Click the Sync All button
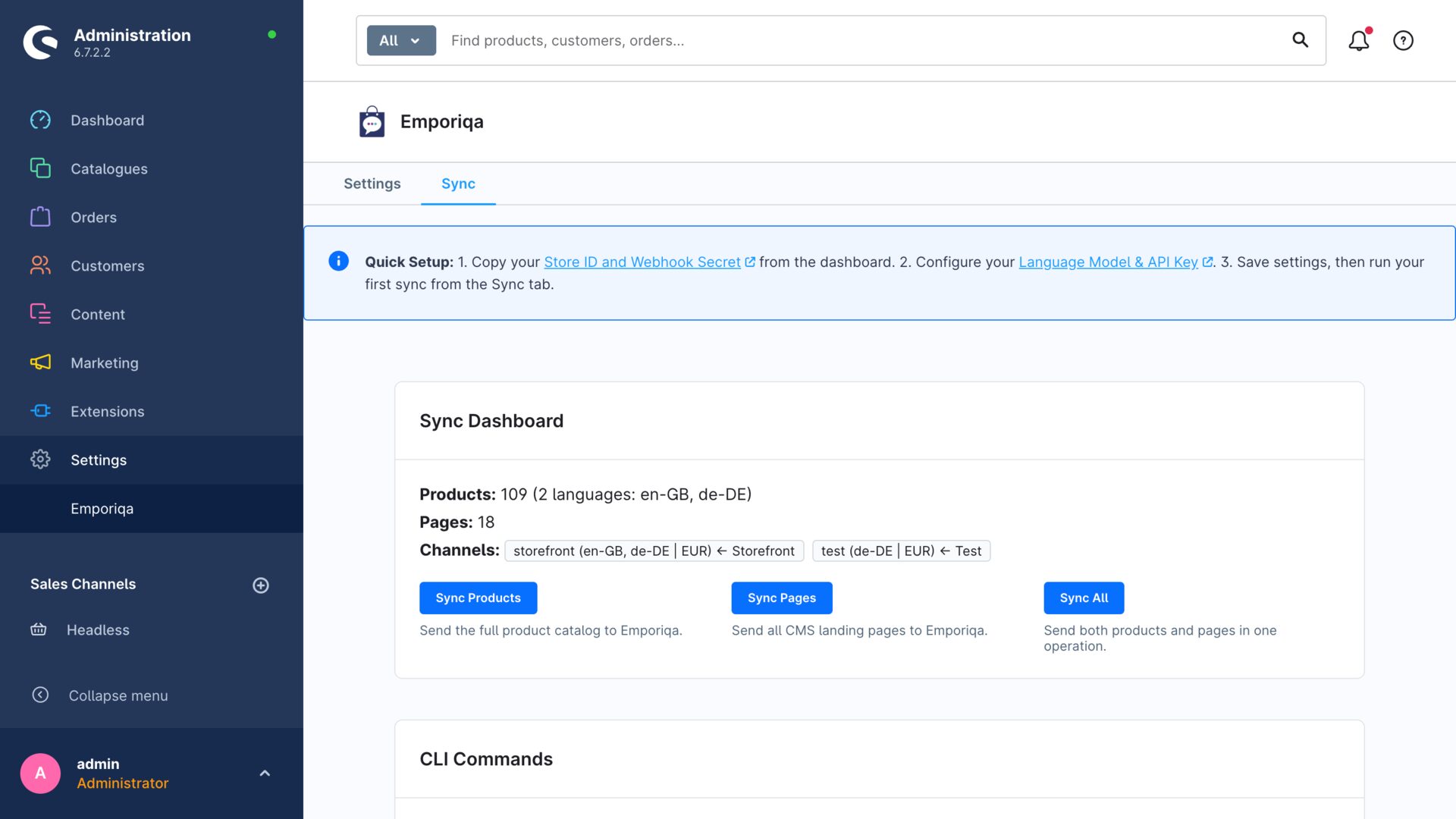Image resolution: width=1456 pixels, height=819 pixels. pyautogui.click(x=1084, y=598)
